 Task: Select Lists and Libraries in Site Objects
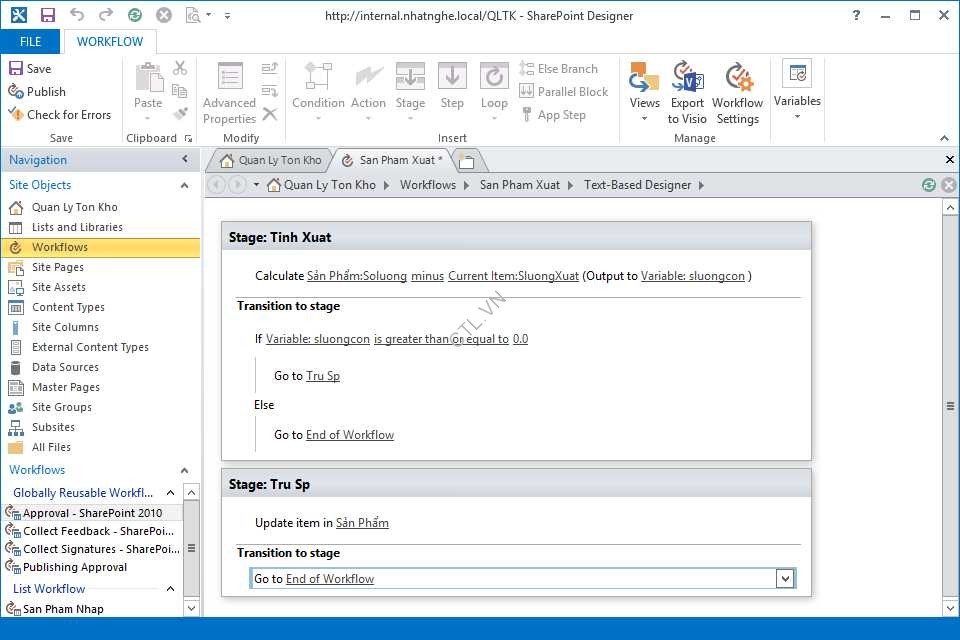[x=77, y=227]
